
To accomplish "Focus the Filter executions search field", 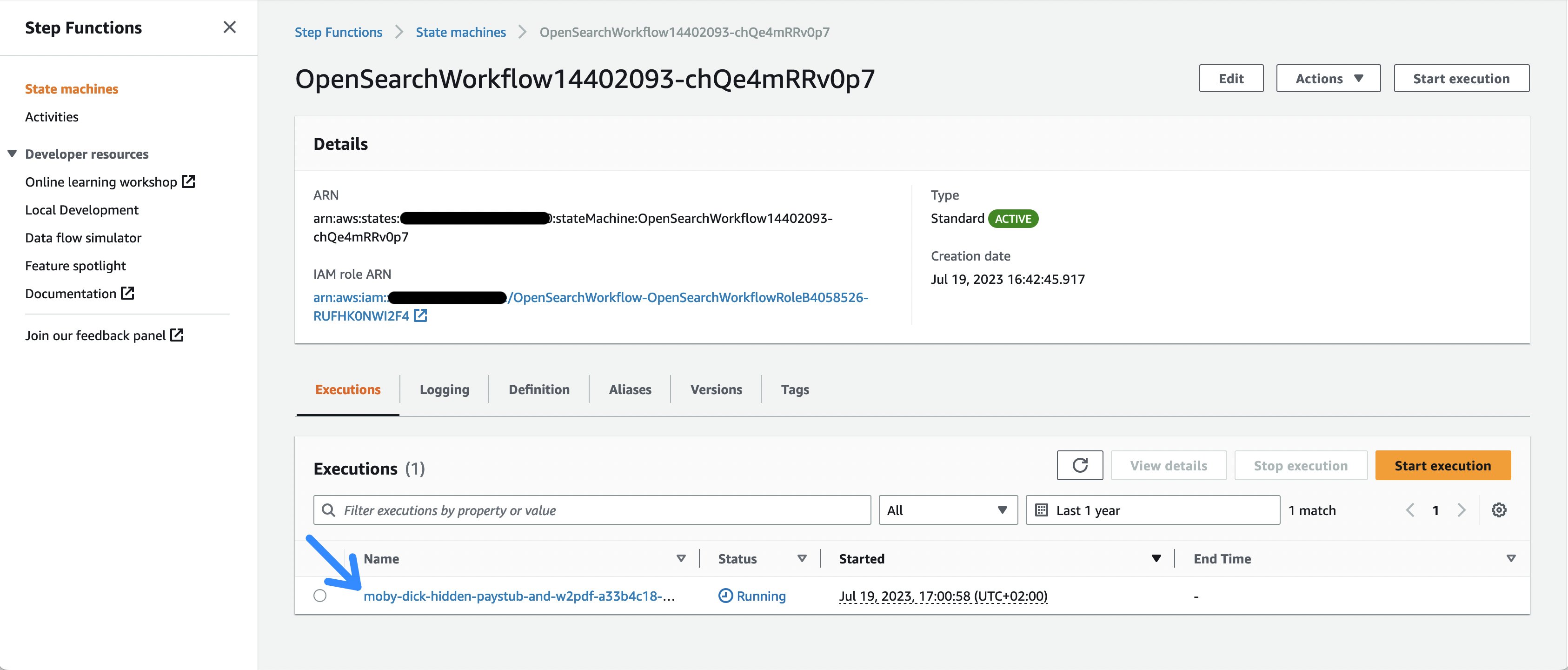I will [x=592, y=510].
